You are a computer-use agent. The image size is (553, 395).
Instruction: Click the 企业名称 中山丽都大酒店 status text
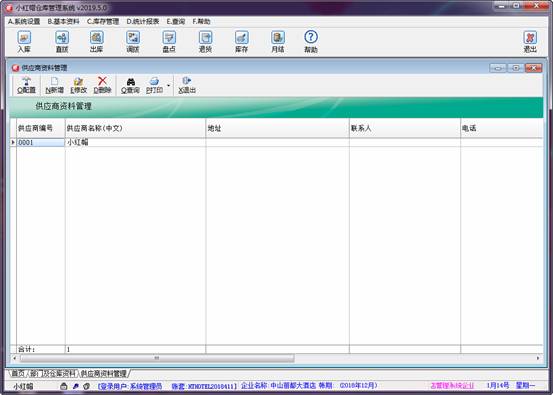pos(278,386)
